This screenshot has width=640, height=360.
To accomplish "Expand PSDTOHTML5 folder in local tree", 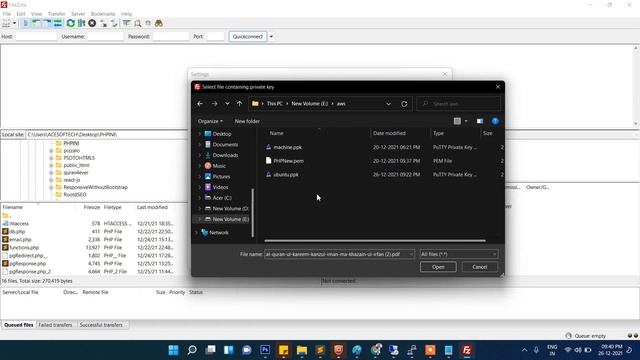I will click(x=51, y=158).
